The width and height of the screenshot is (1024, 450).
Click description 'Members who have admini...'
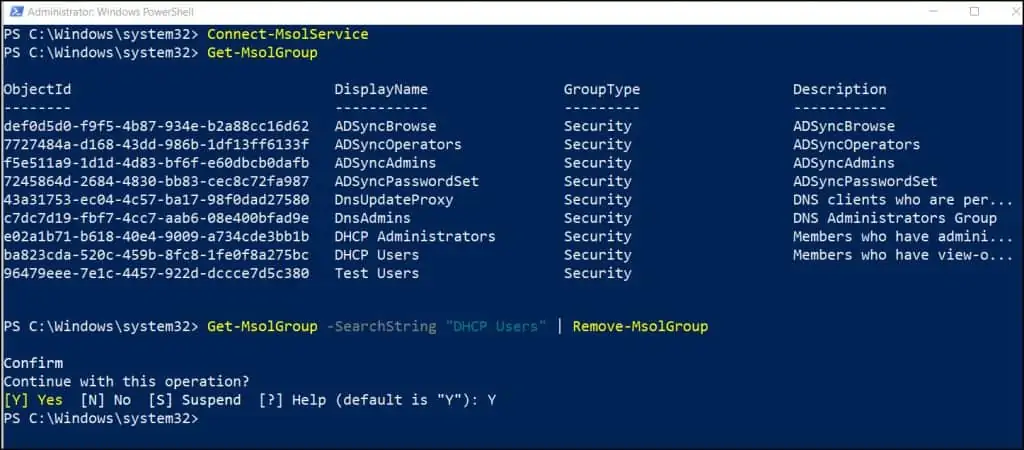tap(903, 236)
